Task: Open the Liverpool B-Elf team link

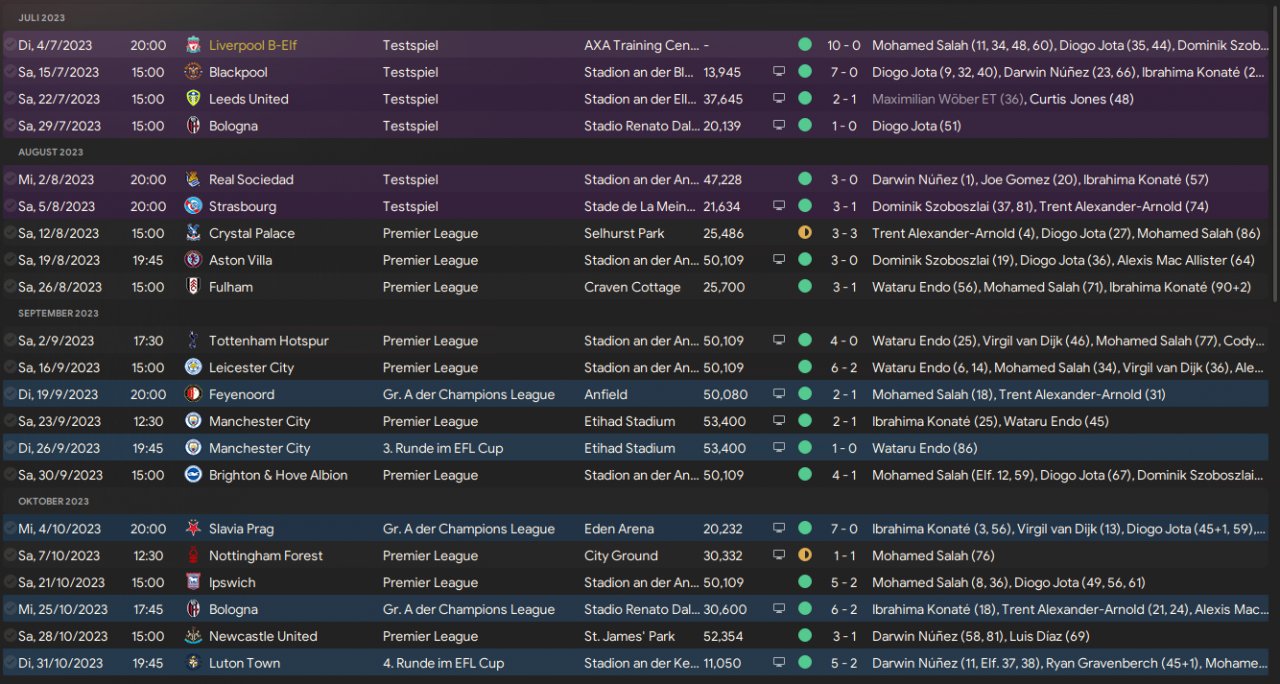Action: click(253, 45)
